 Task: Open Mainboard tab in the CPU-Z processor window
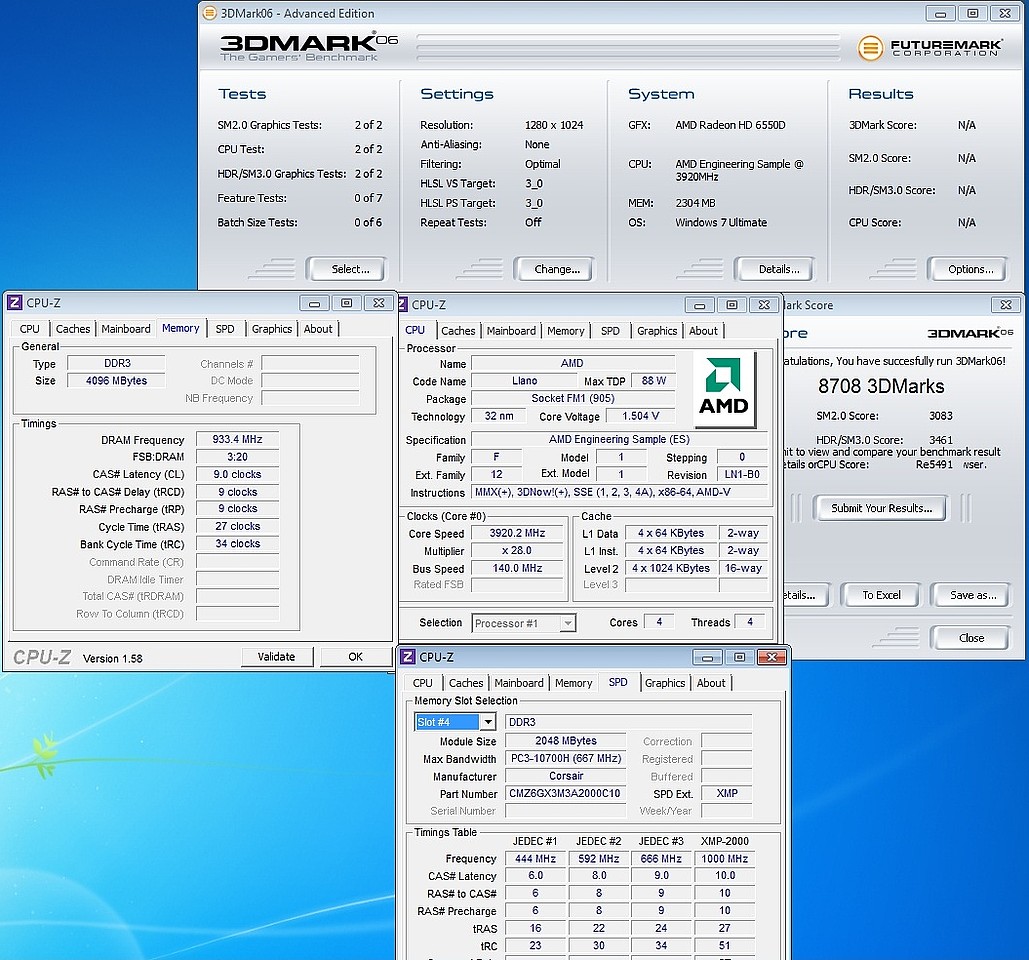511,331
